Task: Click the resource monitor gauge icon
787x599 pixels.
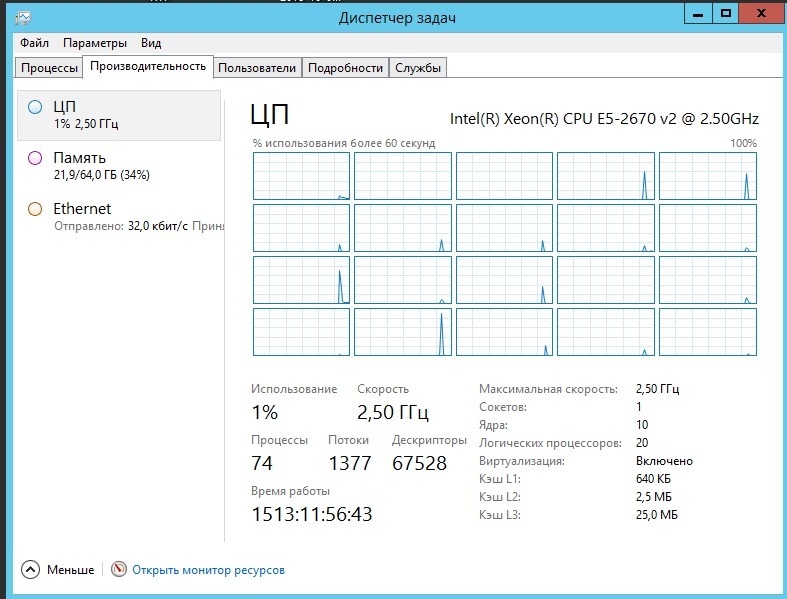Action: coord(119,570)
